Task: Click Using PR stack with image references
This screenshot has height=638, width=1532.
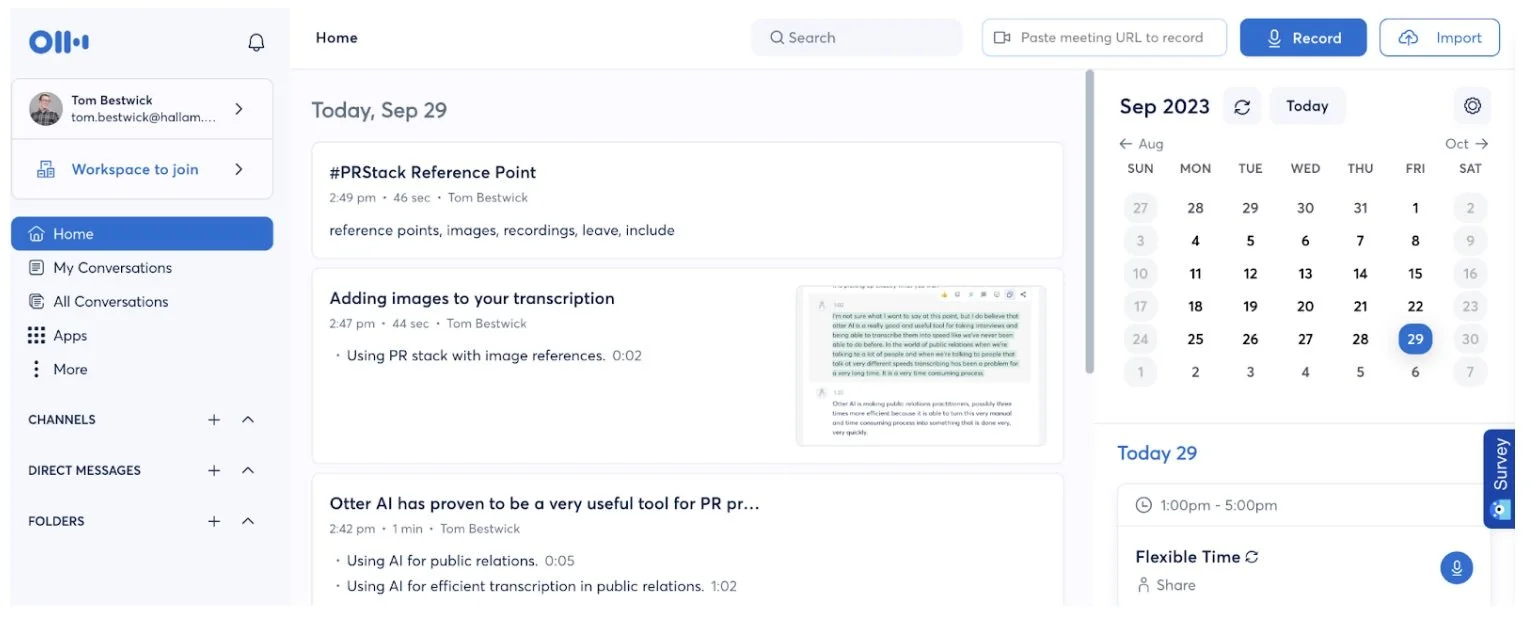Action: pos(476,355)
